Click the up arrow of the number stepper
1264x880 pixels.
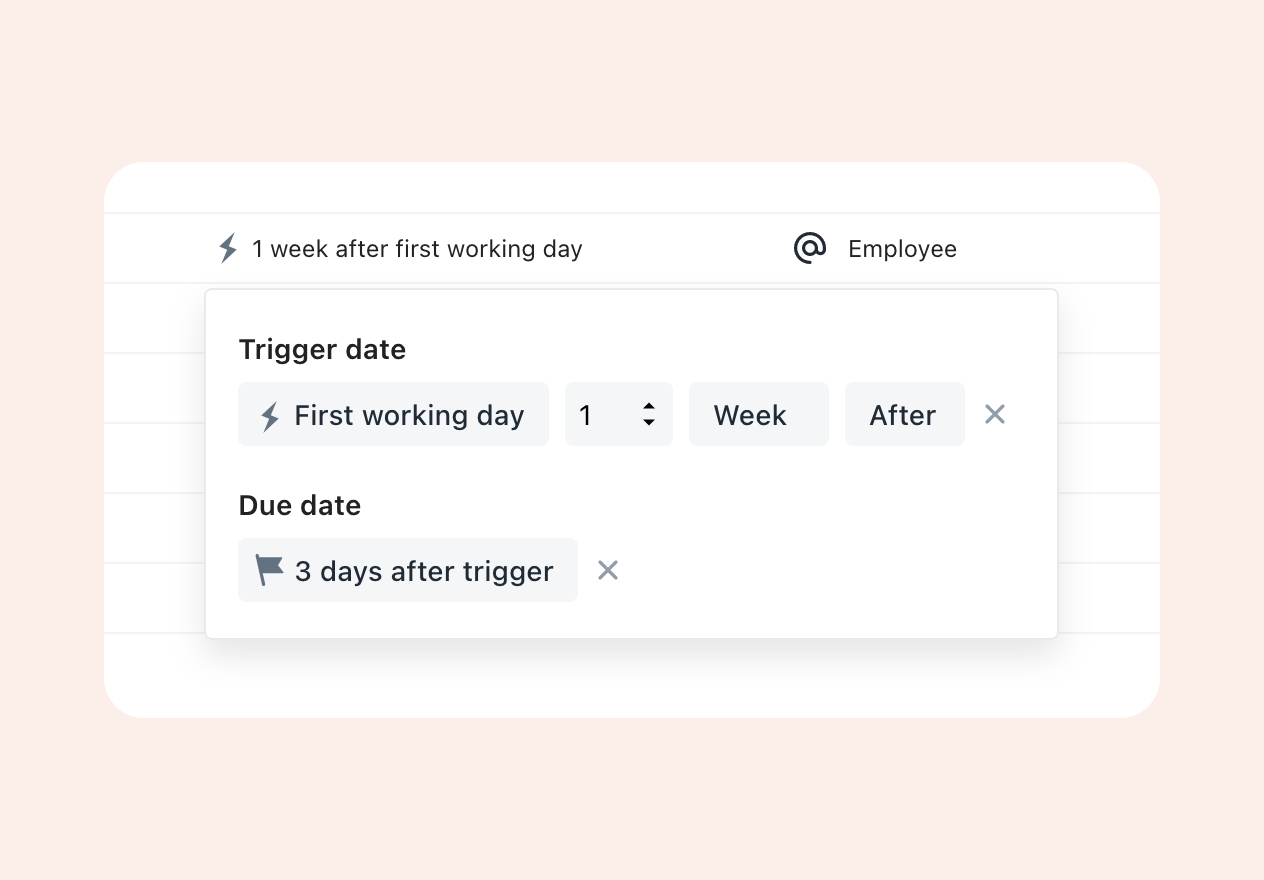pos(648,407)
